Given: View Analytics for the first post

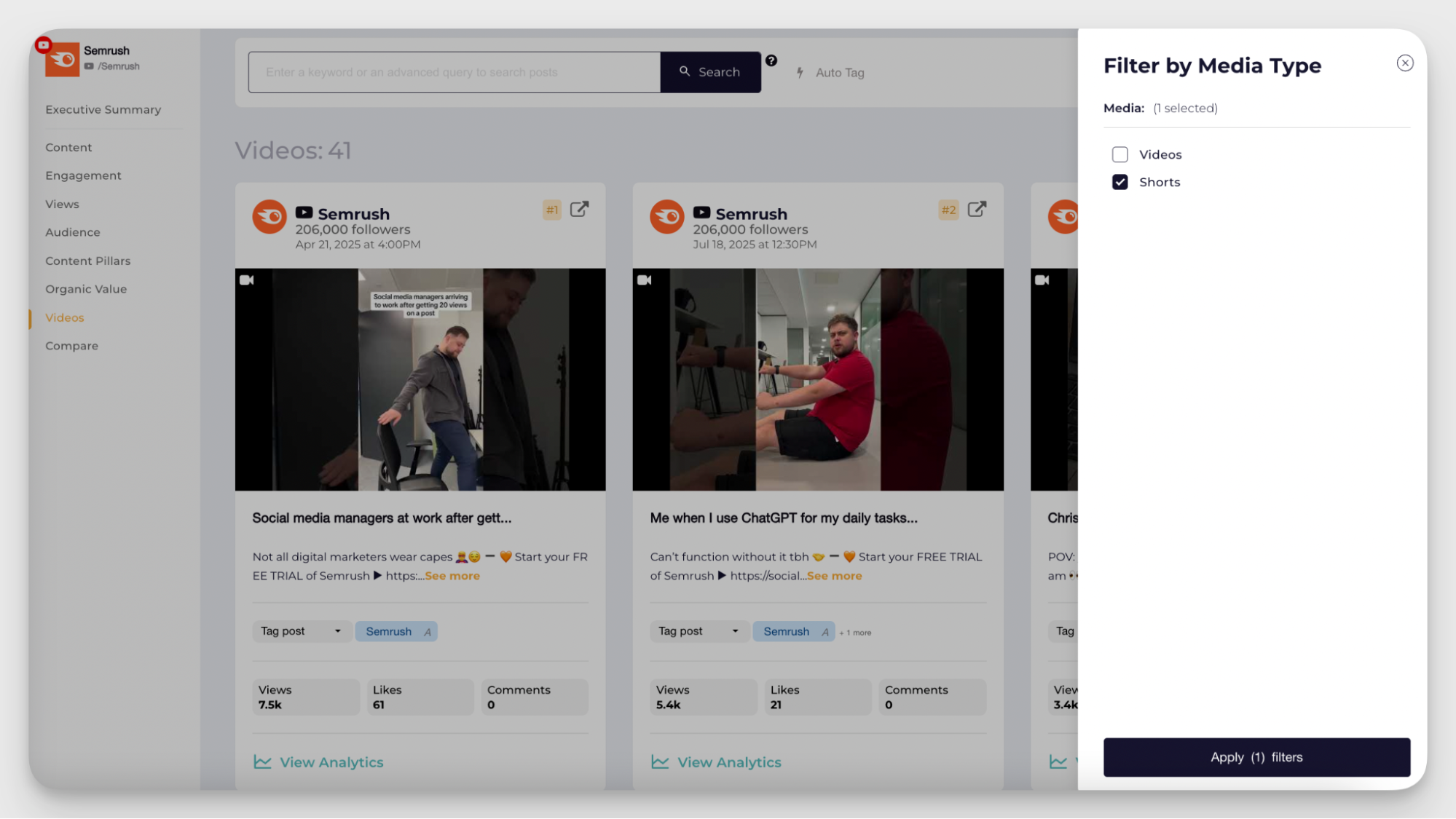Looking at the screenshot, I should [318, 762].
